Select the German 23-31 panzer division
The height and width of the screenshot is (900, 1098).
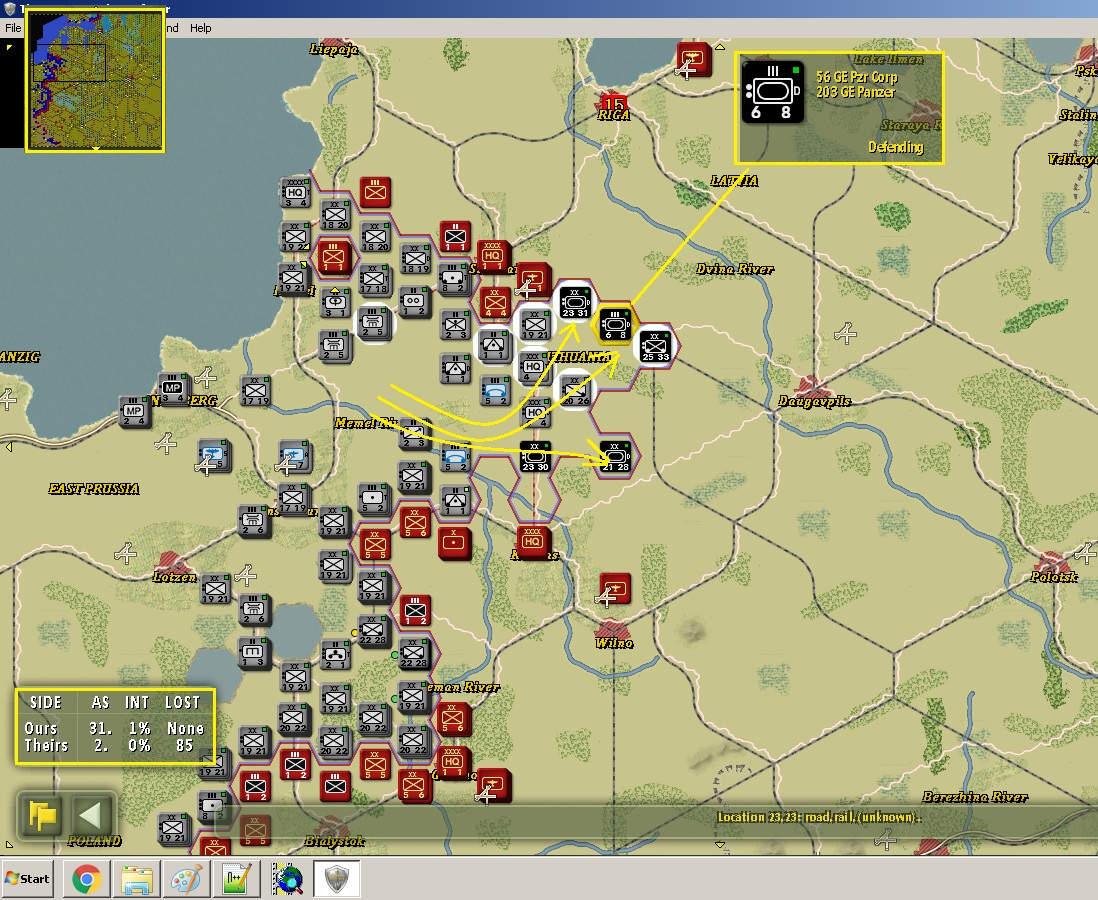[x=575, y=303]
